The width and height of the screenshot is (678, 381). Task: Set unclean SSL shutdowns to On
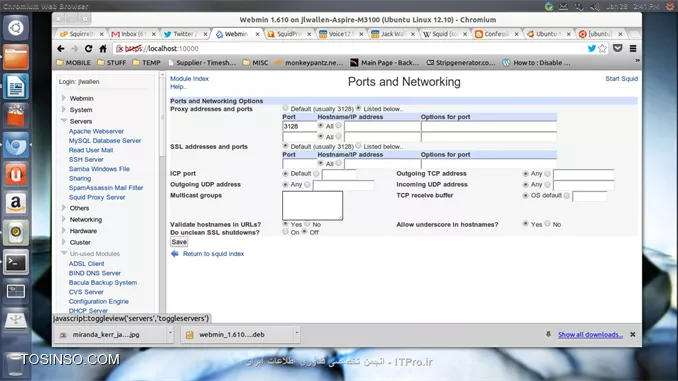pos(285,232)
